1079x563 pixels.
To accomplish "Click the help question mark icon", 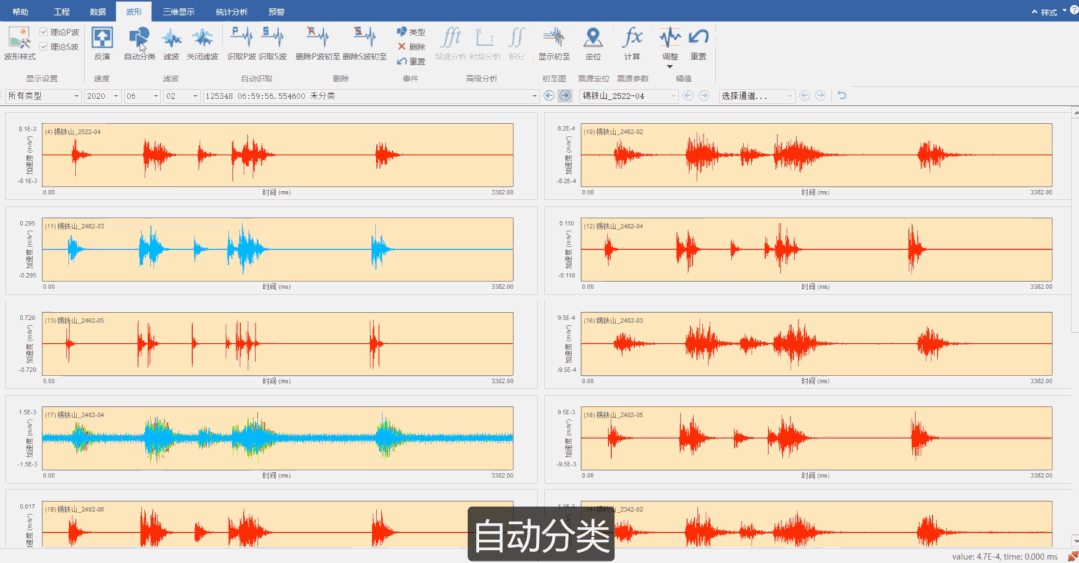I will pos(1073,11).
